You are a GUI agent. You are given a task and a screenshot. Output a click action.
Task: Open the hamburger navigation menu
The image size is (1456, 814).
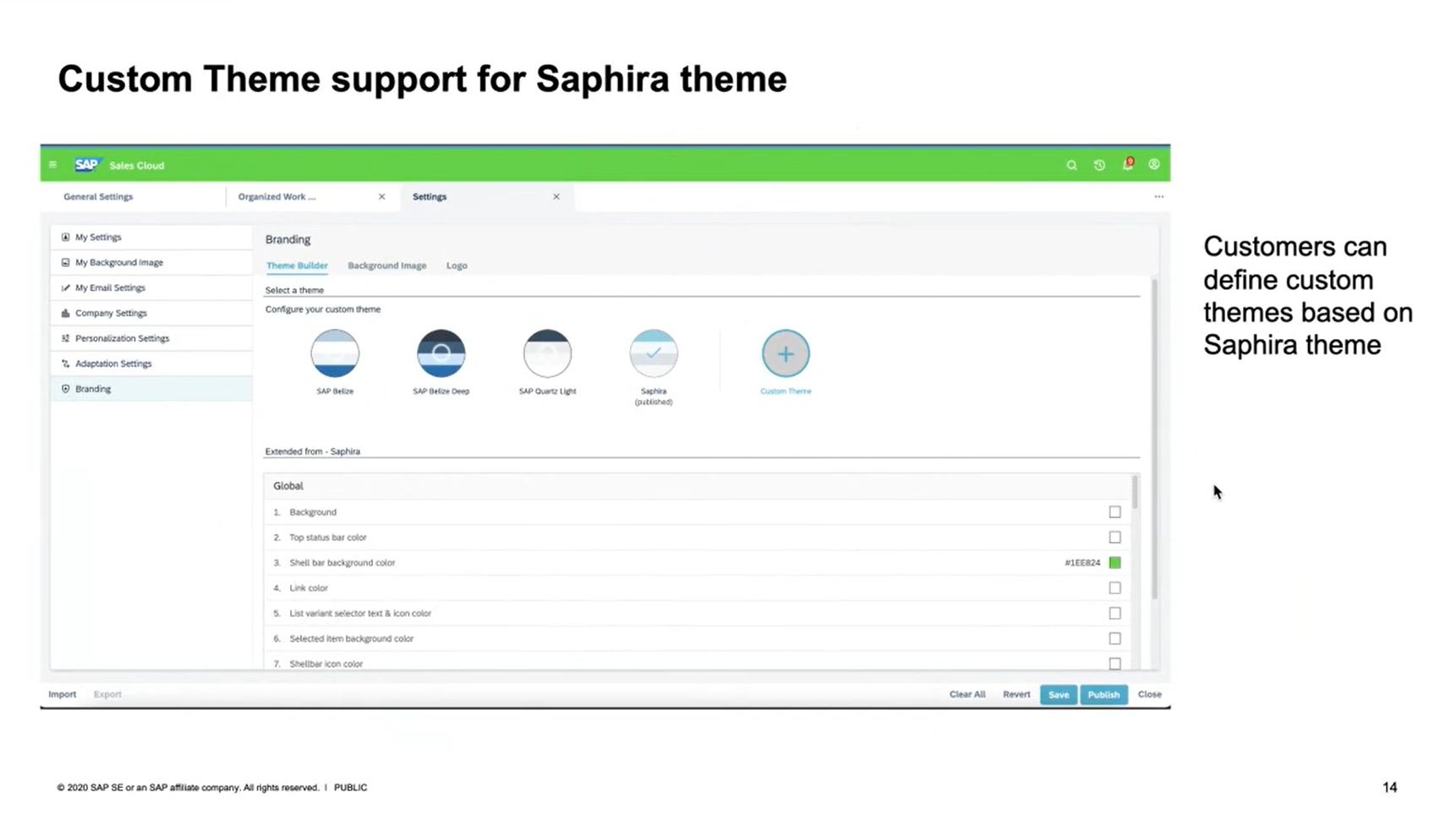point(52,165)
